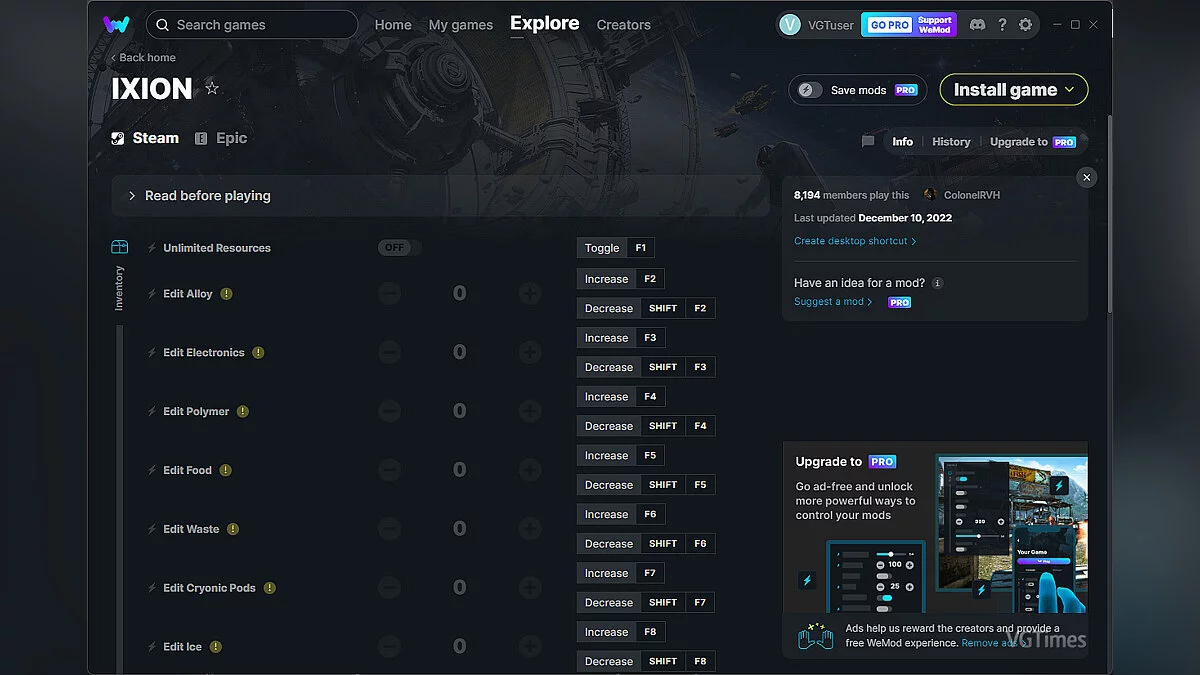
Task: Click minus button for Edit Waste
Action: 390,528
